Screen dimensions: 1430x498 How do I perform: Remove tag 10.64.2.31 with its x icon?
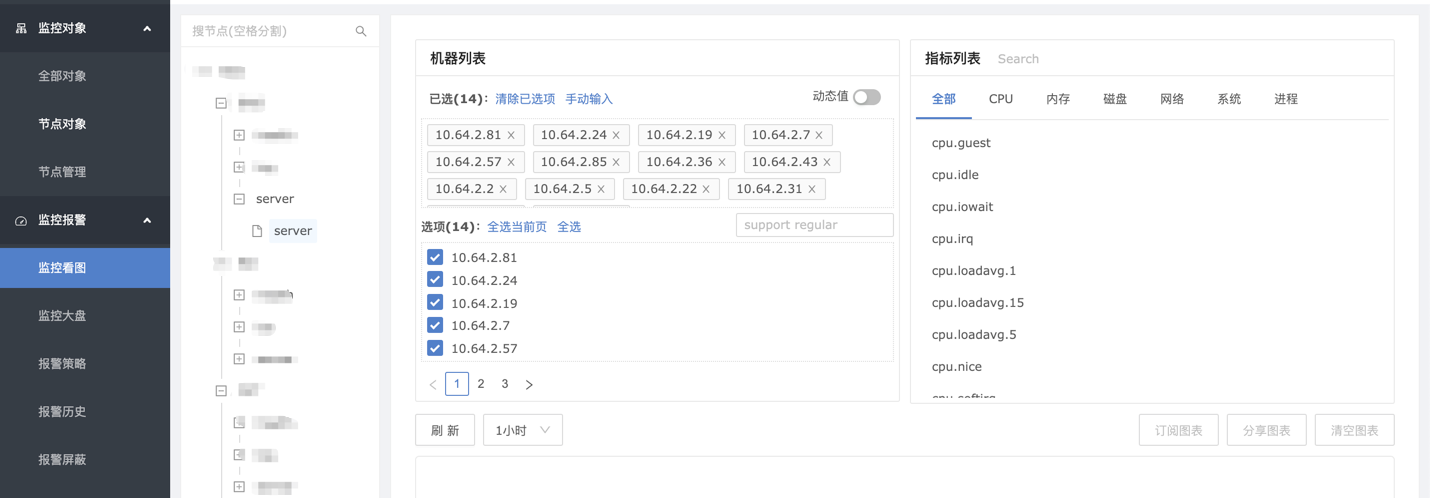point(812,189)
